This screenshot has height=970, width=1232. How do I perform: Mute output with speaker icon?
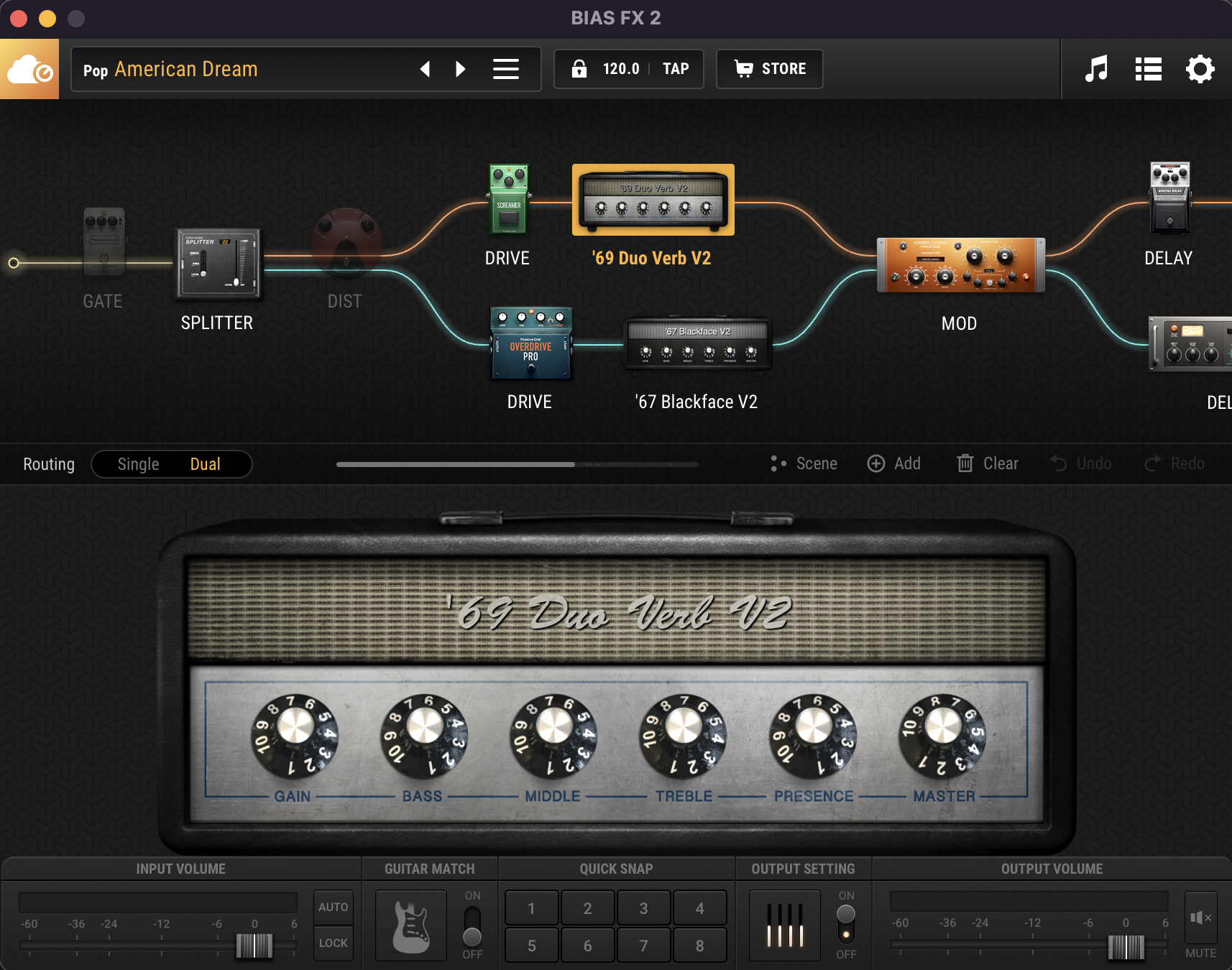1201,918
